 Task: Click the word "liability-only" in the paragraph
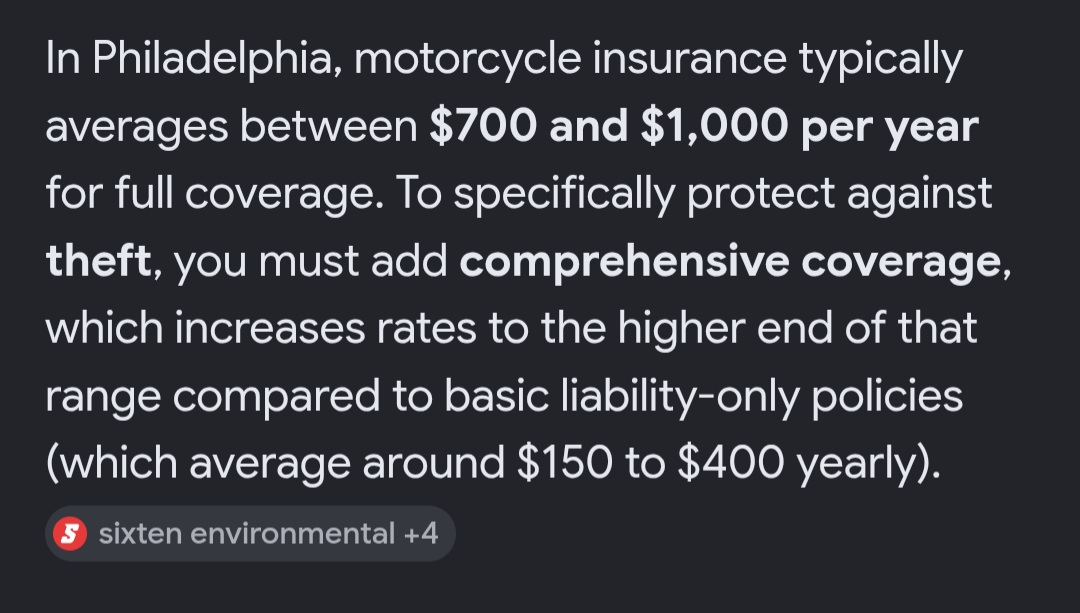coord(681,397)
